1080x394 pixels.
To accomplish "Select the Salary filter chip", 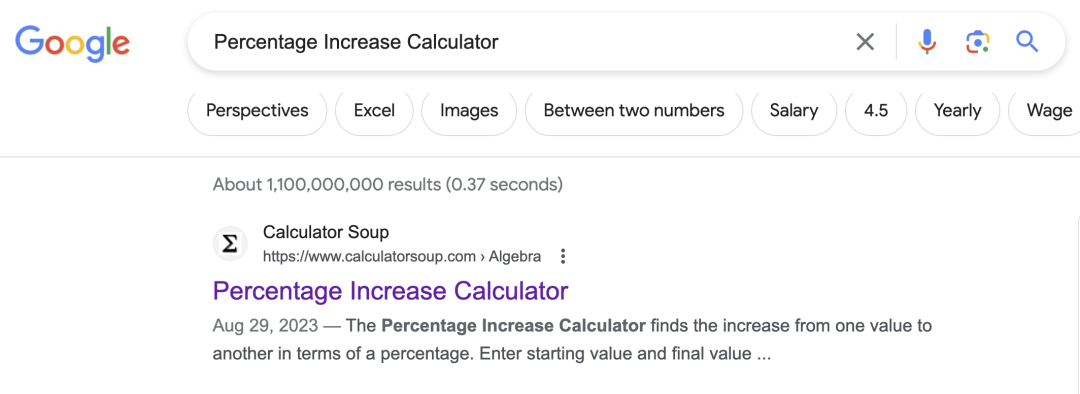I will (794, 110).
